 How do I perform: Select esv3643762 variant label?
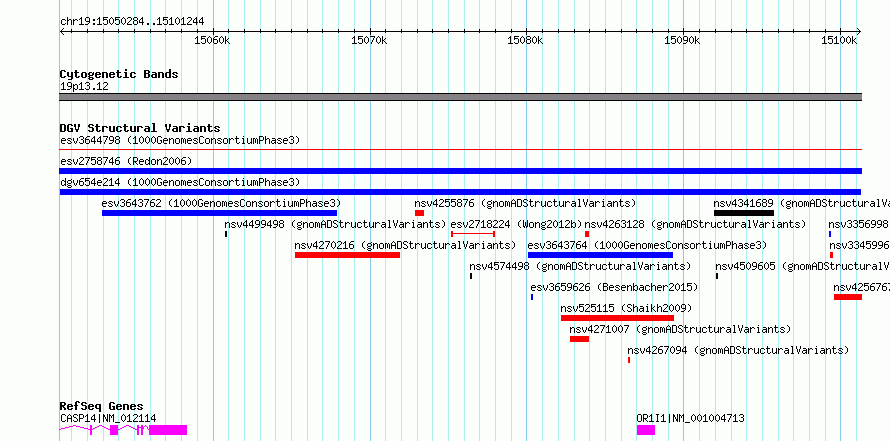tap(221, 203)
